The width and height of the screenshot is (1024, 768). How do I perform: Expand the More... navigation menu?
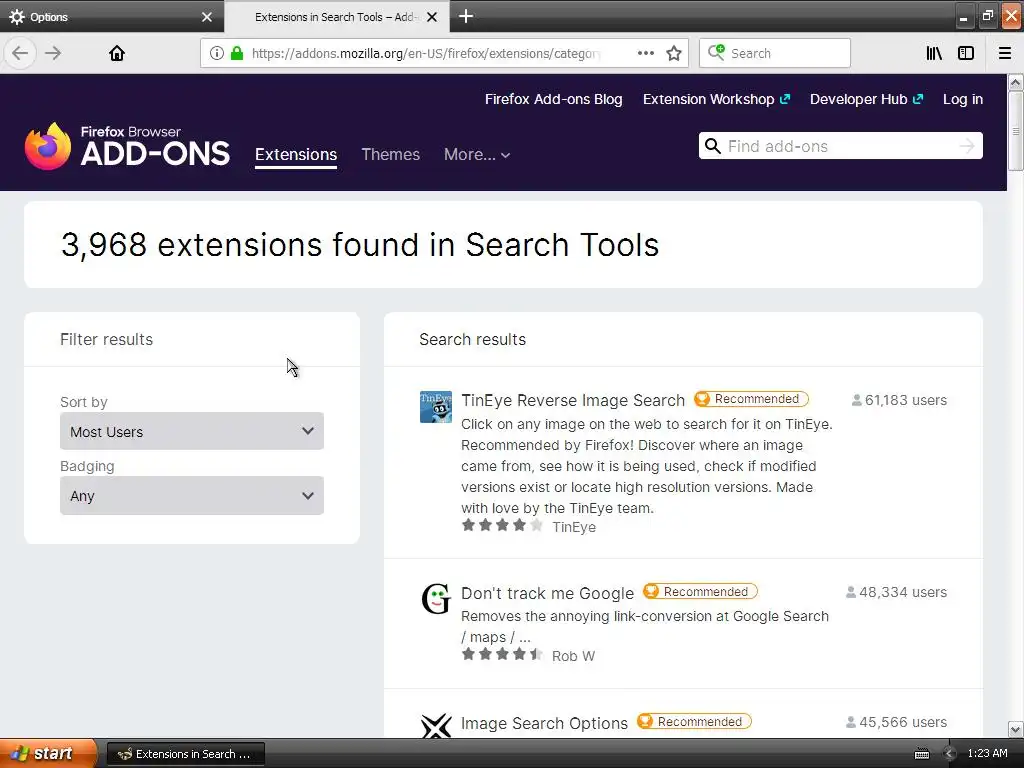477,154
